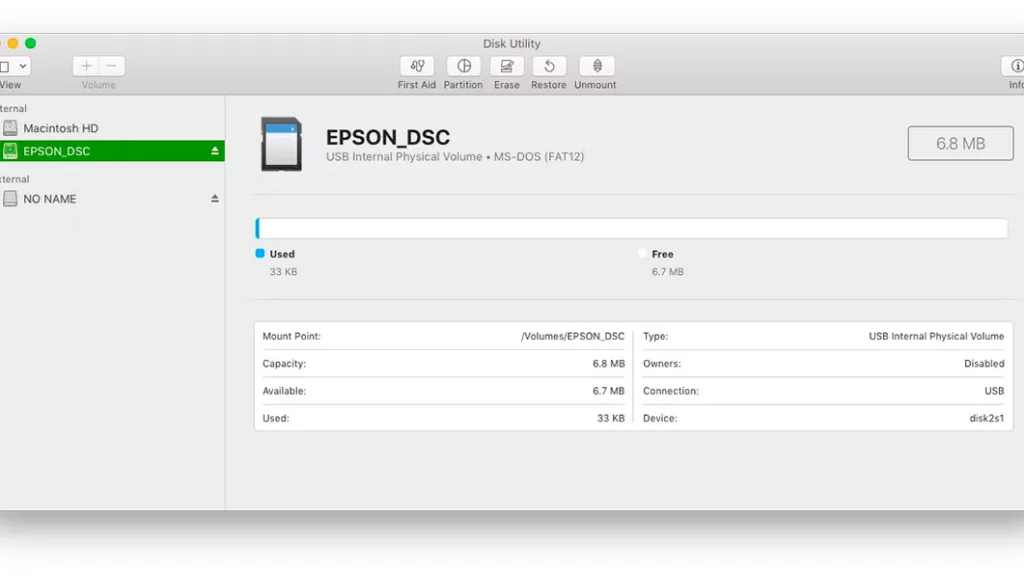Click the /Volumes/EPSON_DSC mount point value
The height and width of the screenshot is (576, 1024).
pyautogui.click(x=573, y=336)
